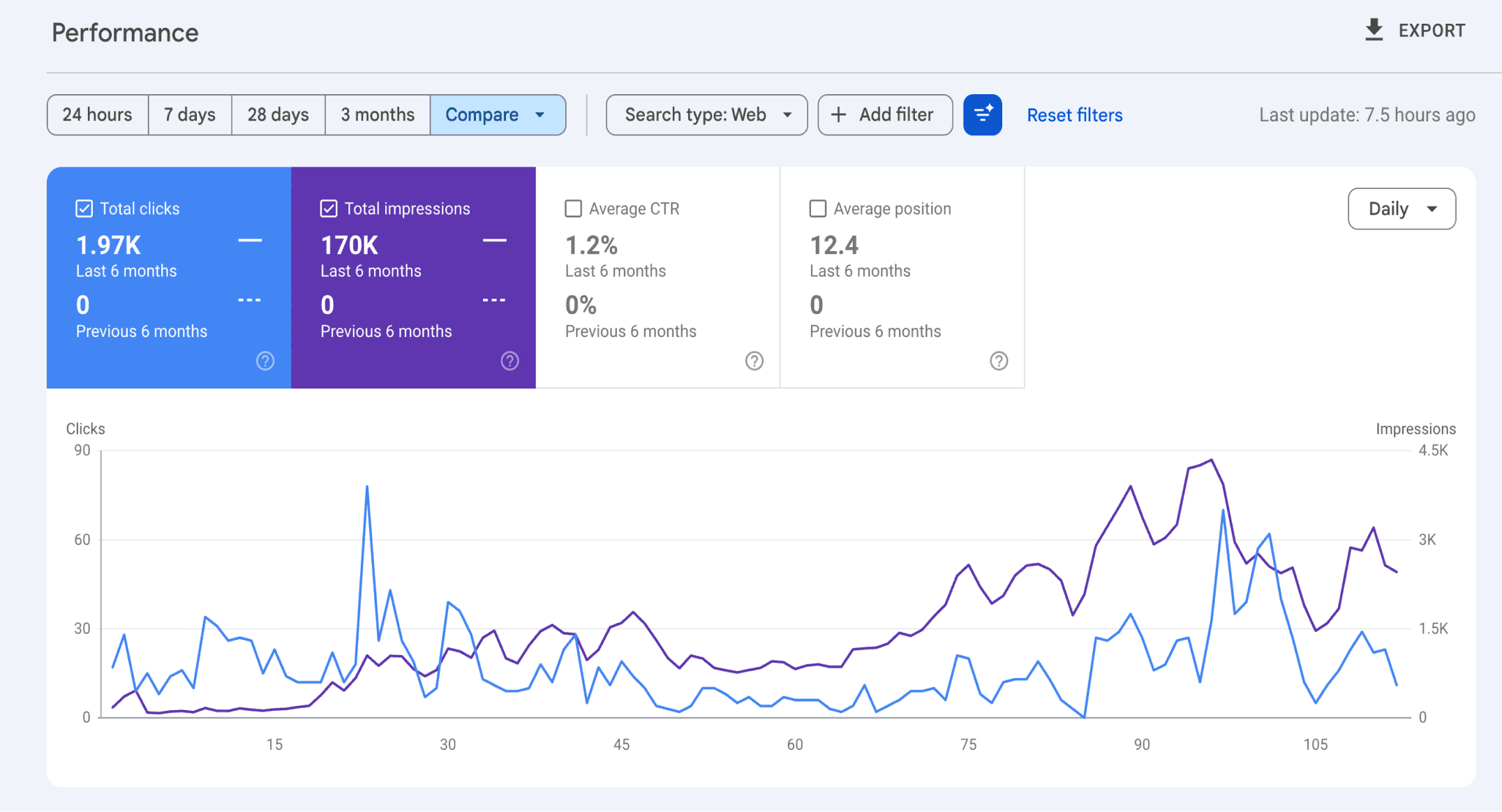Click the Reset filters link
Screen dimensions: 1502x812
[1074, 114]
